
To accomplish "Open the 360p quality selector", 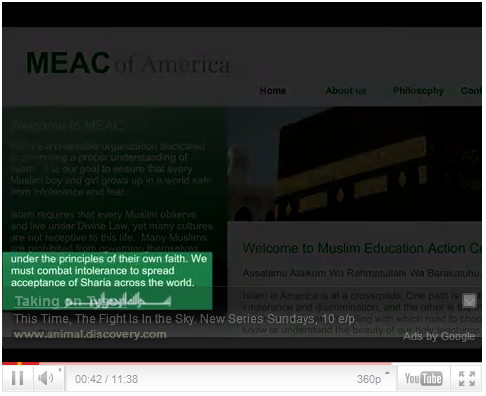I will 369,379.
